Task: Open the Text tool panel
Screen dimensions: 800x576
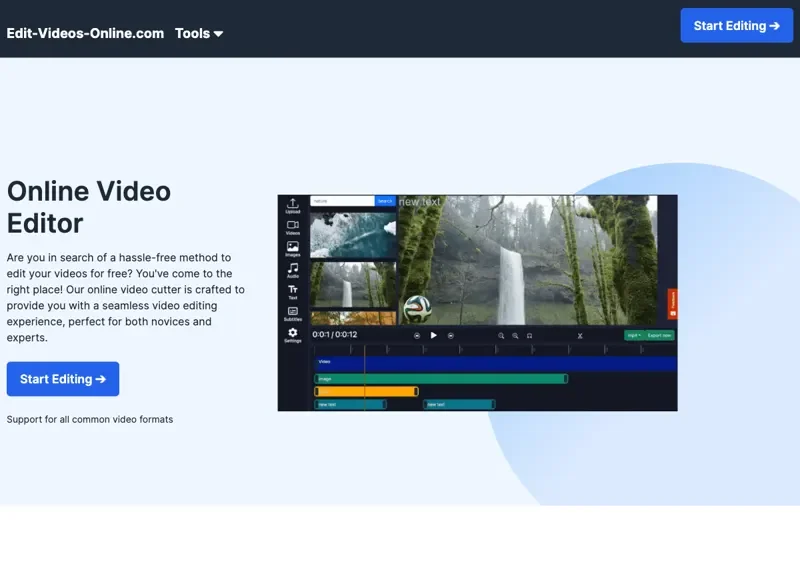Action: [293, 289]
